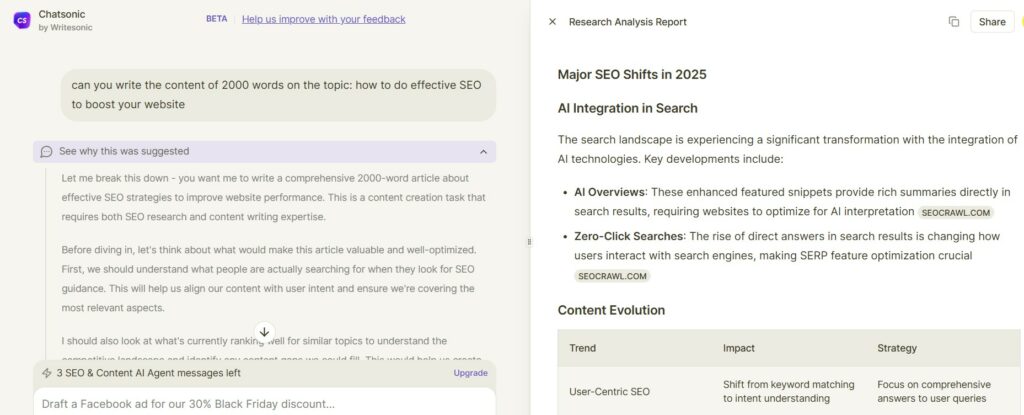
Task: Close the Research Analysis Report panel
Action: [552, 22]
